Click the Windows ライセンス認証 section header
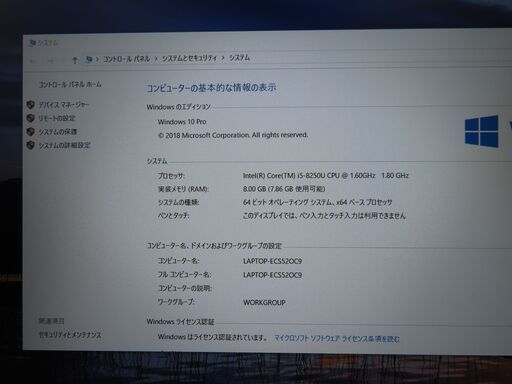 pos(180,322)
